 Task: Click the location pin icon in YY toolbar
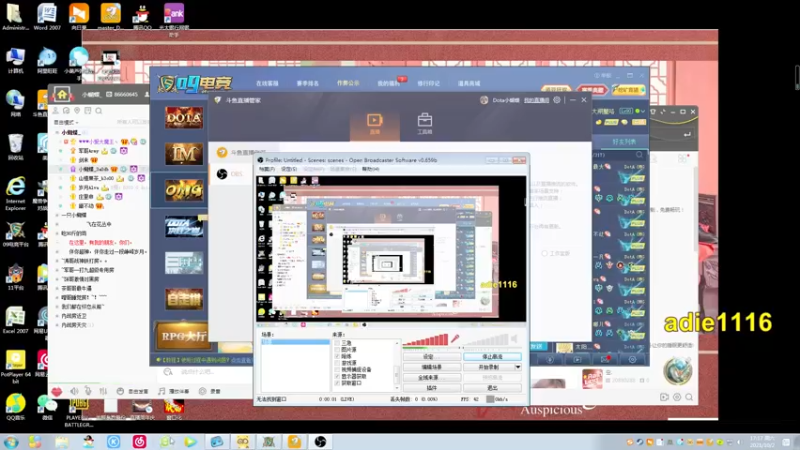[77, 111]
